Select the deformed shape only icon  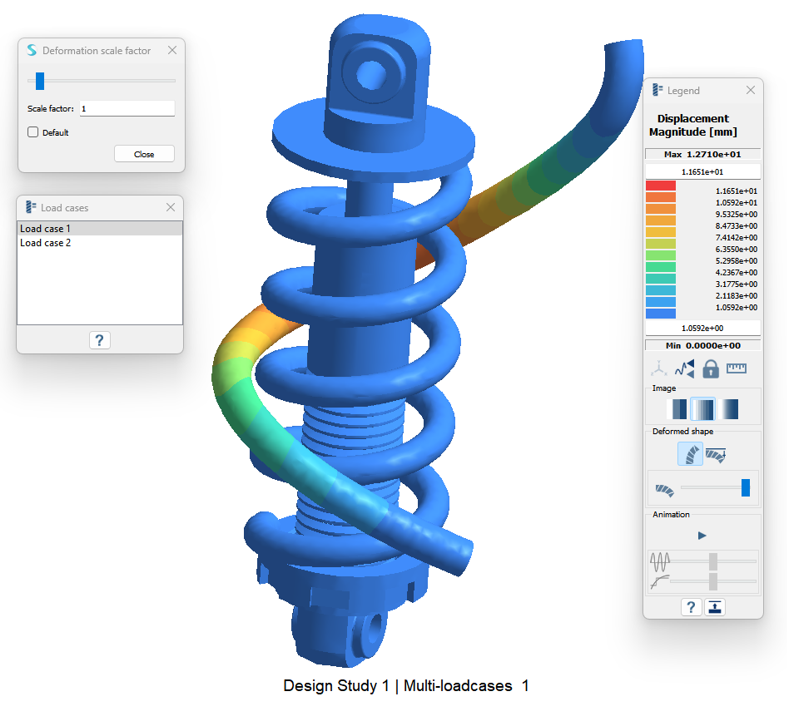point(690,454)
